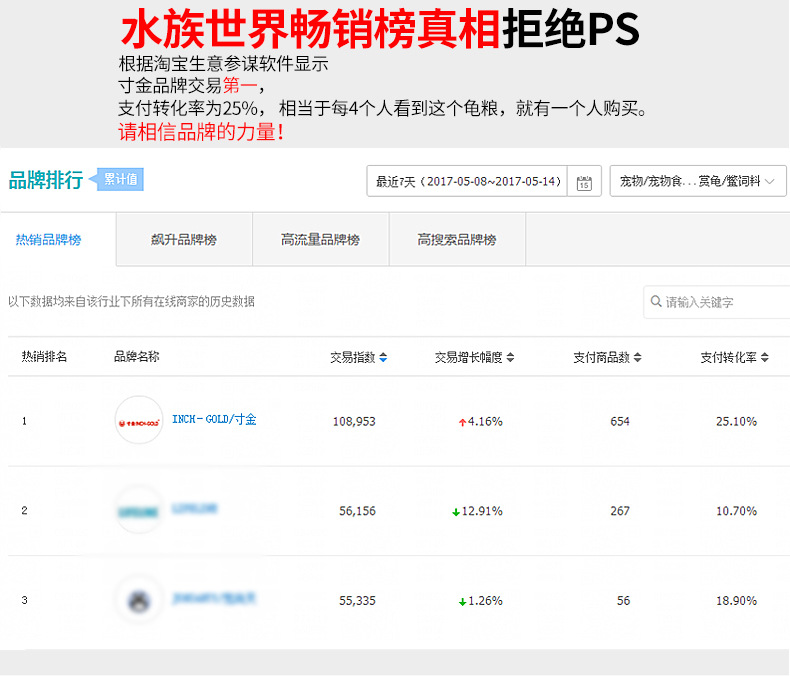Screen dimensions: 790x676
Task: Sort by 交易指数 column arrows
Action: [x=383, y=357]
